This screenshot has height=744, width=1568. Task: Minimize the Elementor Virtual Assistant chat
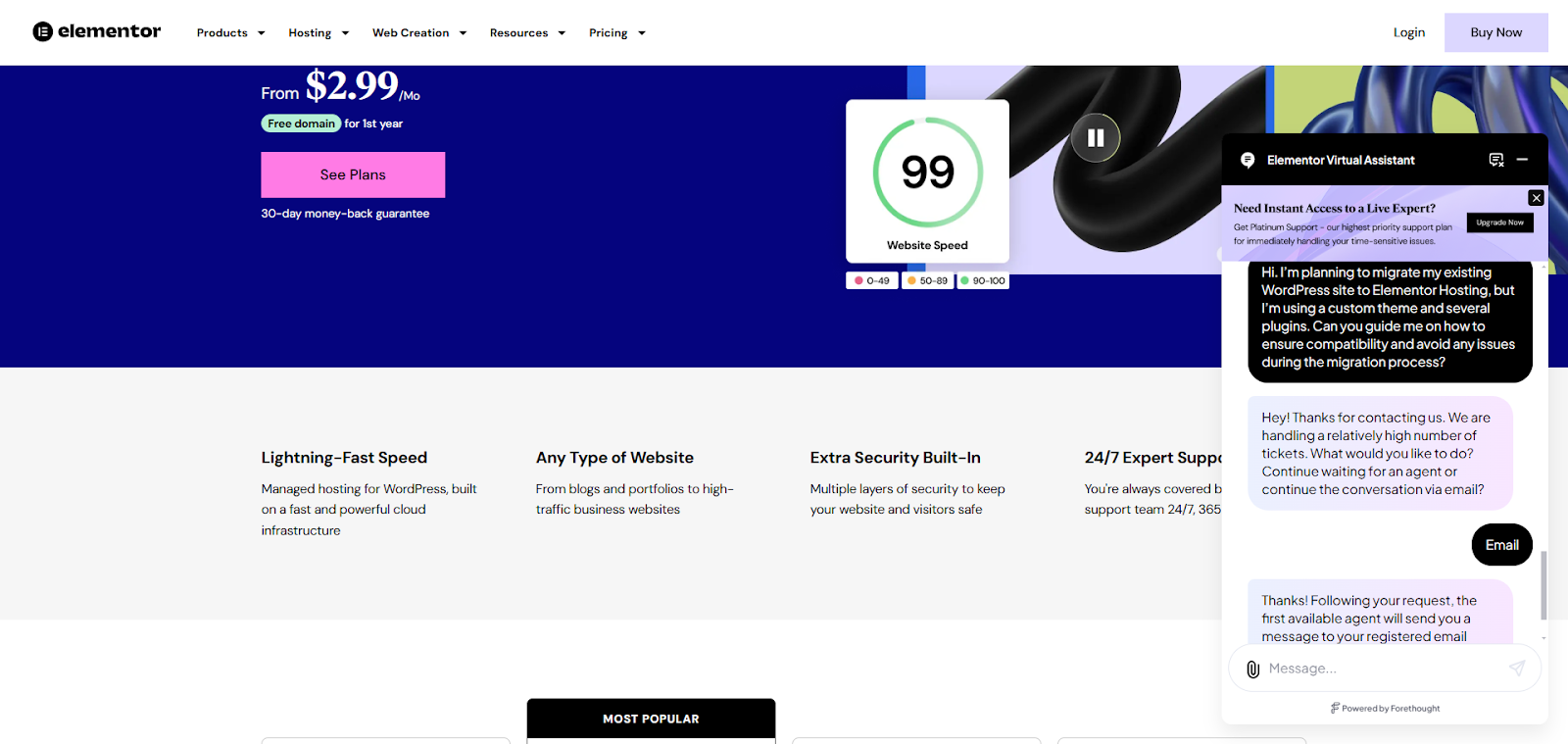pos(1523,159)
